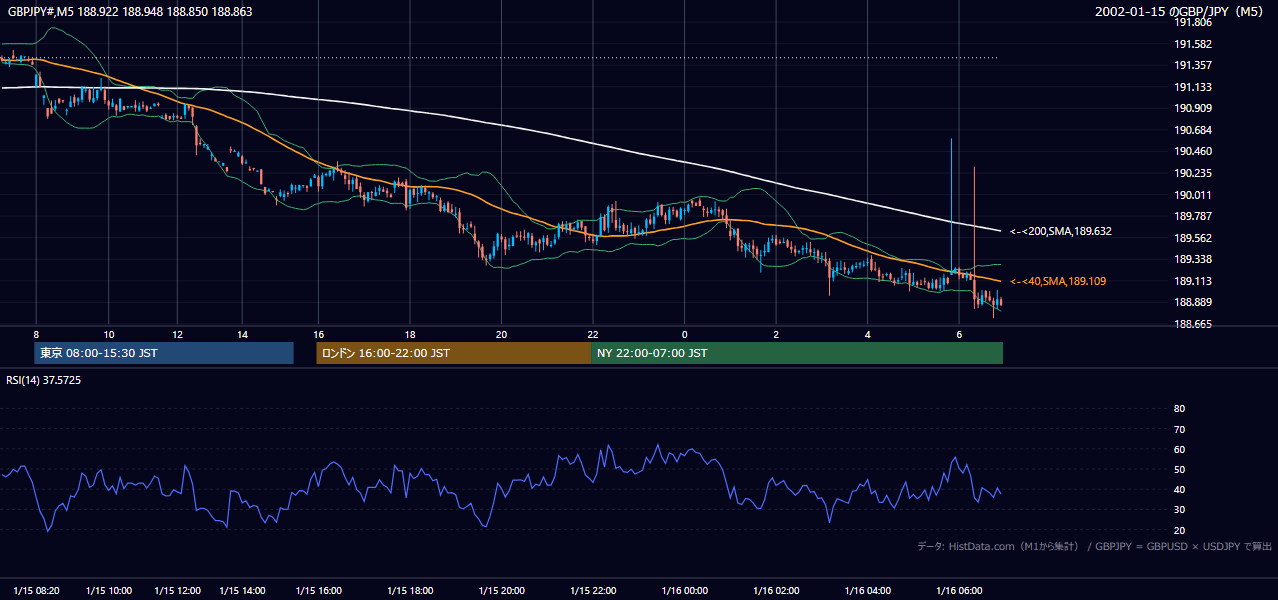The width and height of the screenshot is (1278, 600).
Task: Click the price axis value 190.909
Action: [1192, 108]
